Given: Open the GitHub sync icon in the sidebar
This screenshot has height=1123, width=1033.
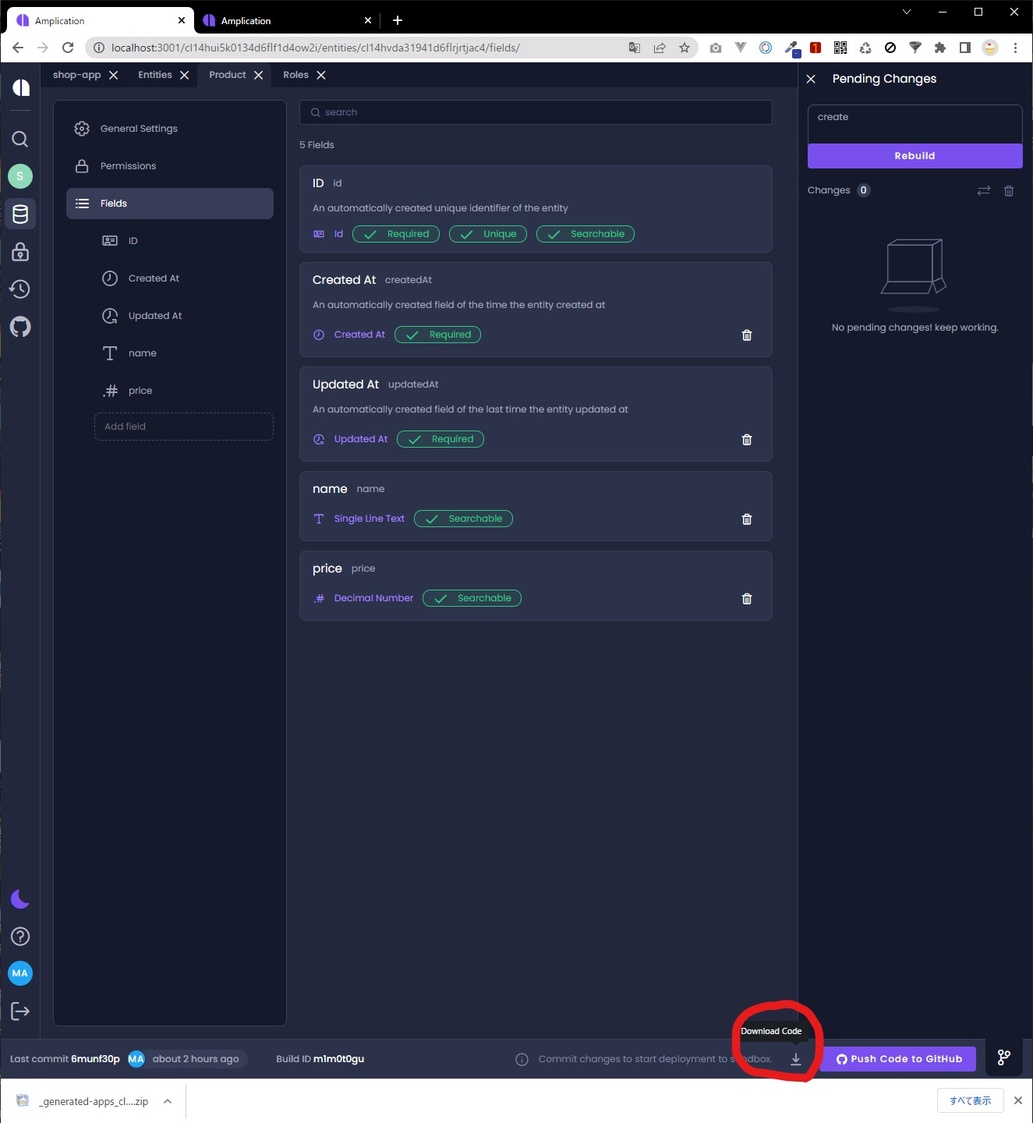Looking at the screenshot, I should tap(20, 327).
